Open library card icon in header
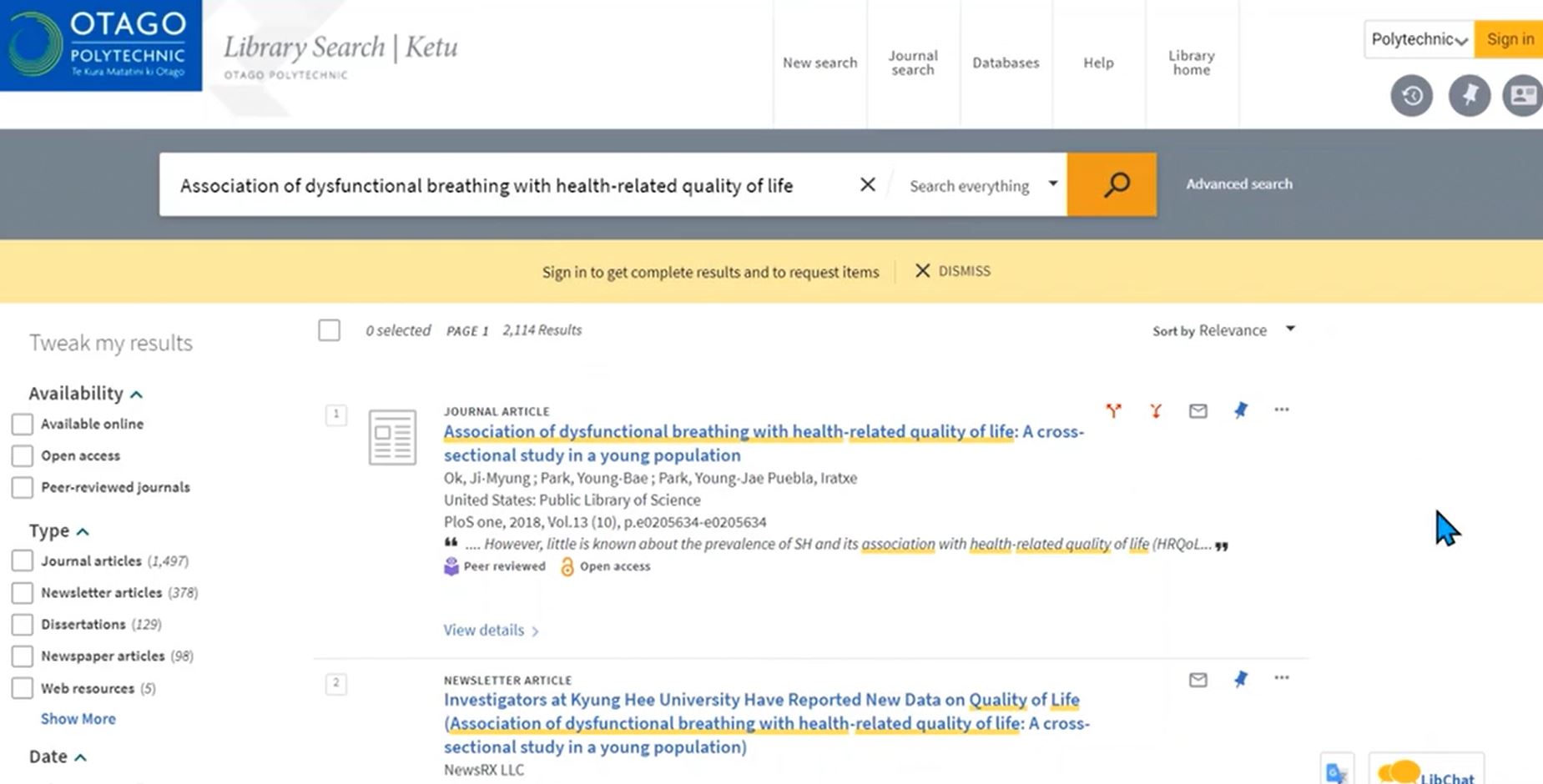The height and width of the screenshot is (784, 1543). click(x=1524, y=96)
